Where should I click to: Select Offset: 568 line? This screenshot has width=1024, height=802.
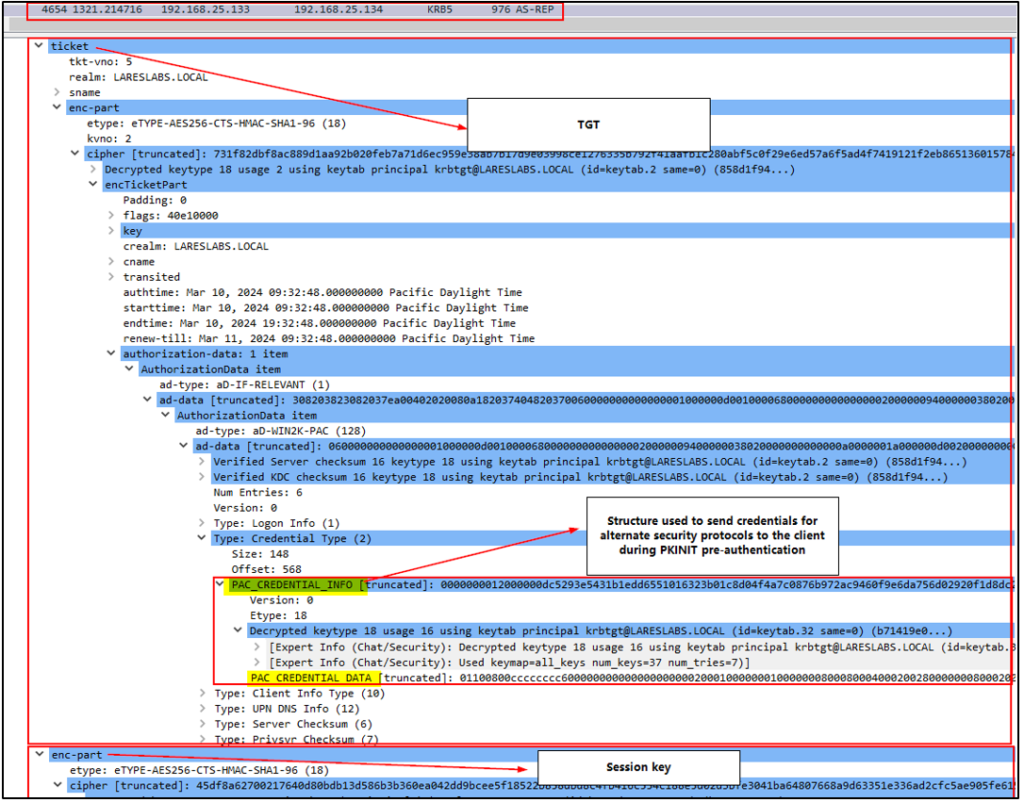tap(266, 569)
